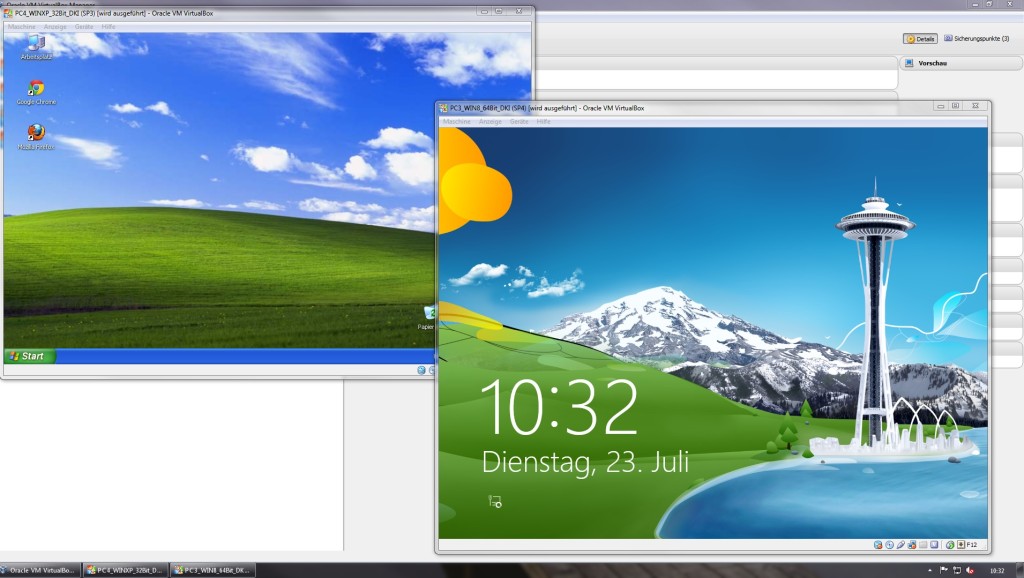The height and width of the screenshot is (578, 1024).
Task: Click the 10:32 clock on Windows 8 lock screen
Action: click(559, 408)
